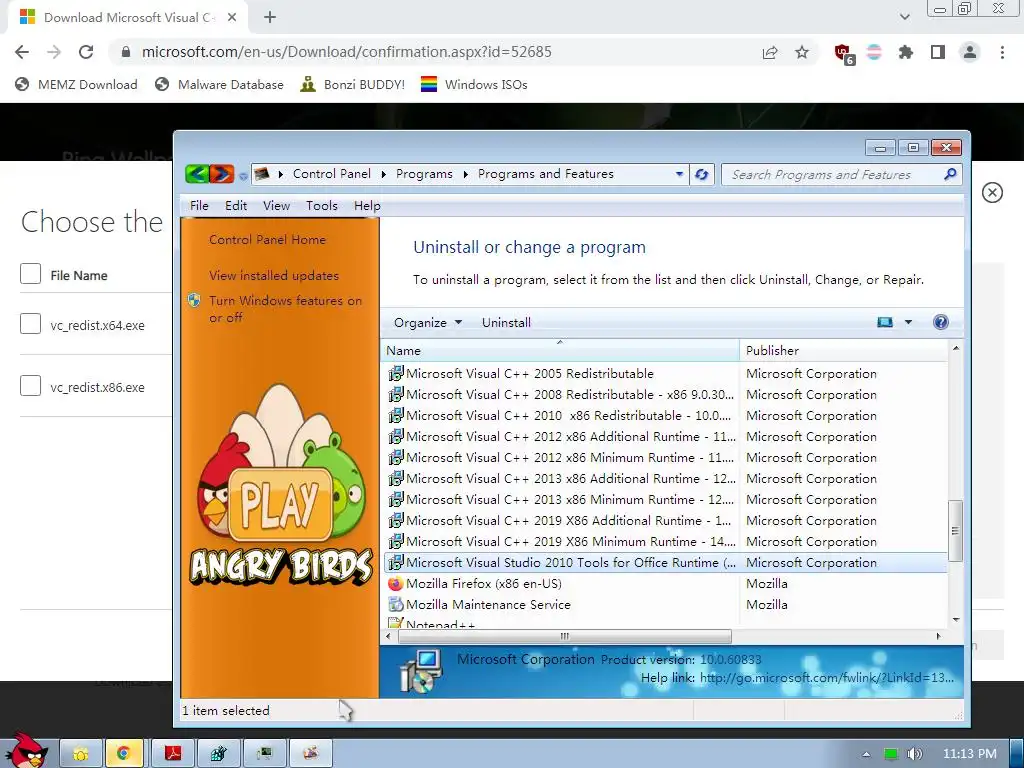
Task: Open the view options dropdown arrow
Action: (x=908, y=322)
